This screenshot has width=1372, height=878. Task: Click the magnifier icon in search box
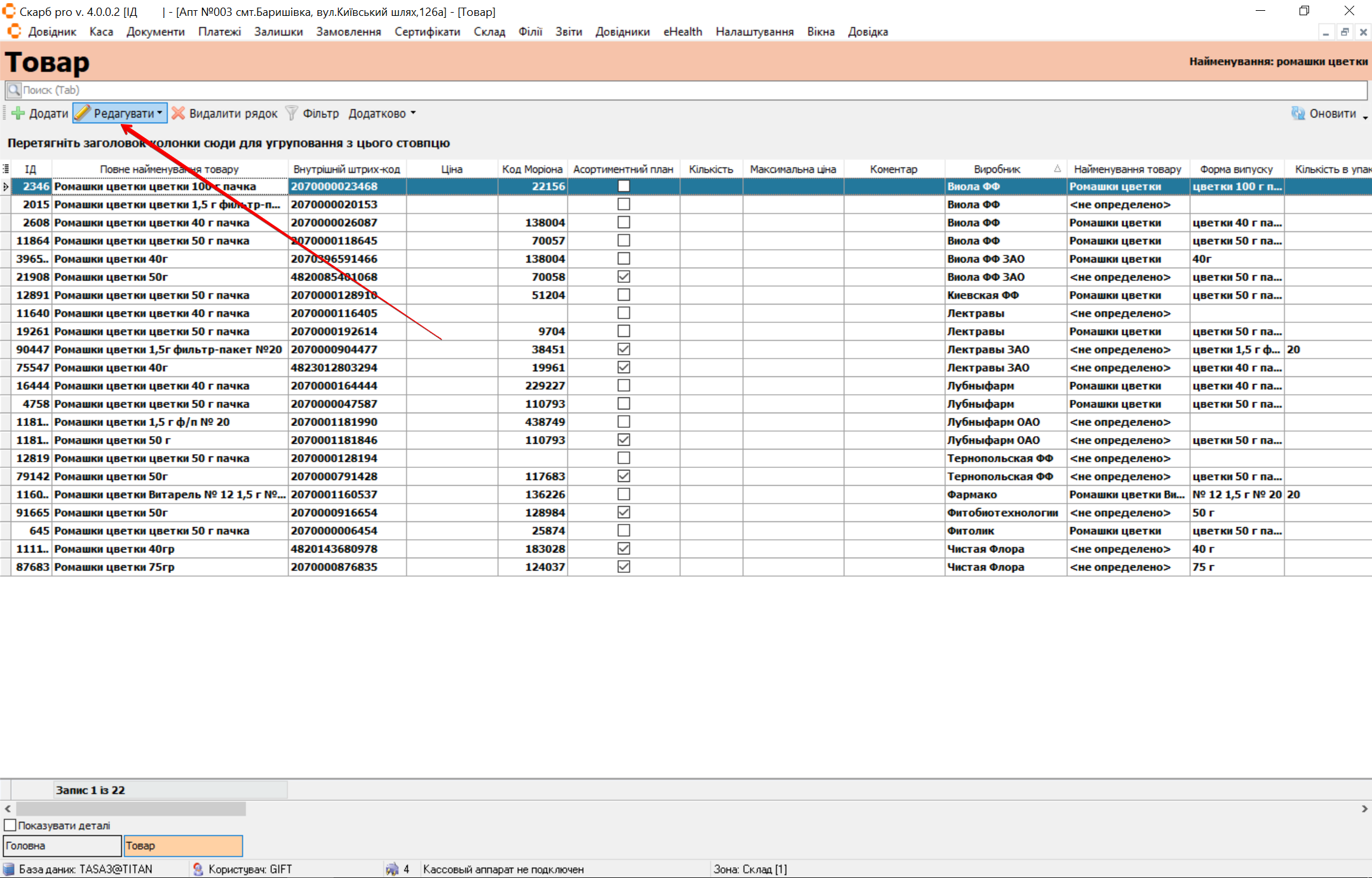pyautogui.click(x=14, y=90)
